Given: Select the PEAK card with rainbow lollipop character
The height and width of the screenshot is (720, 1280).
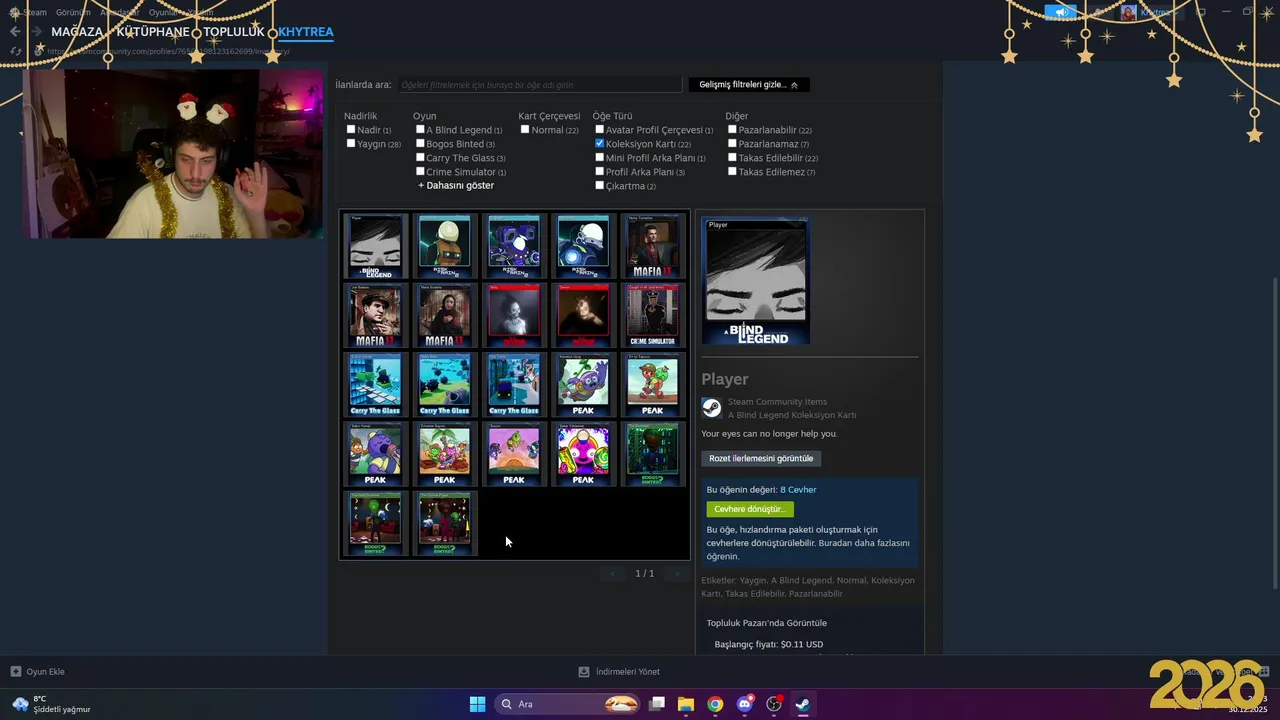Looking at the screenshot, I should pyautogui.click(x=583, y=453).
